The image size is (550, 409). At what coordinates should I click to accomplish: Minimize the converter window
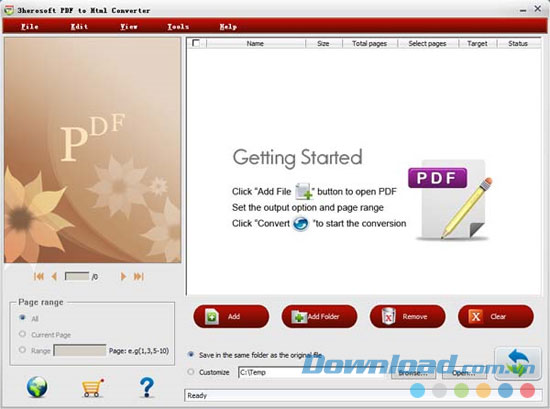click(523, 10)
